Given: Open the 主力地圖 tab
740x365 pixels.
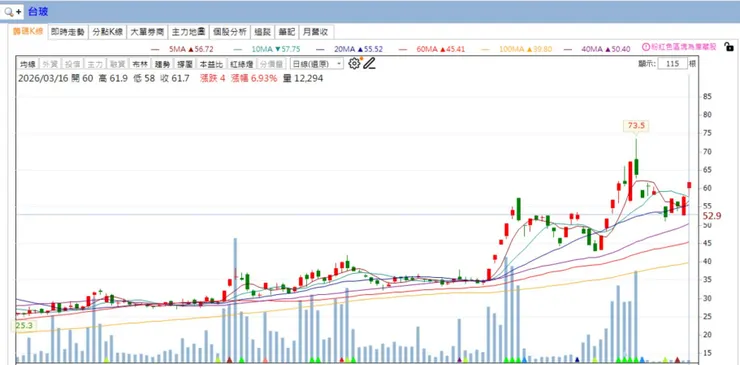Looking at the screenshot, I should 188,32.
